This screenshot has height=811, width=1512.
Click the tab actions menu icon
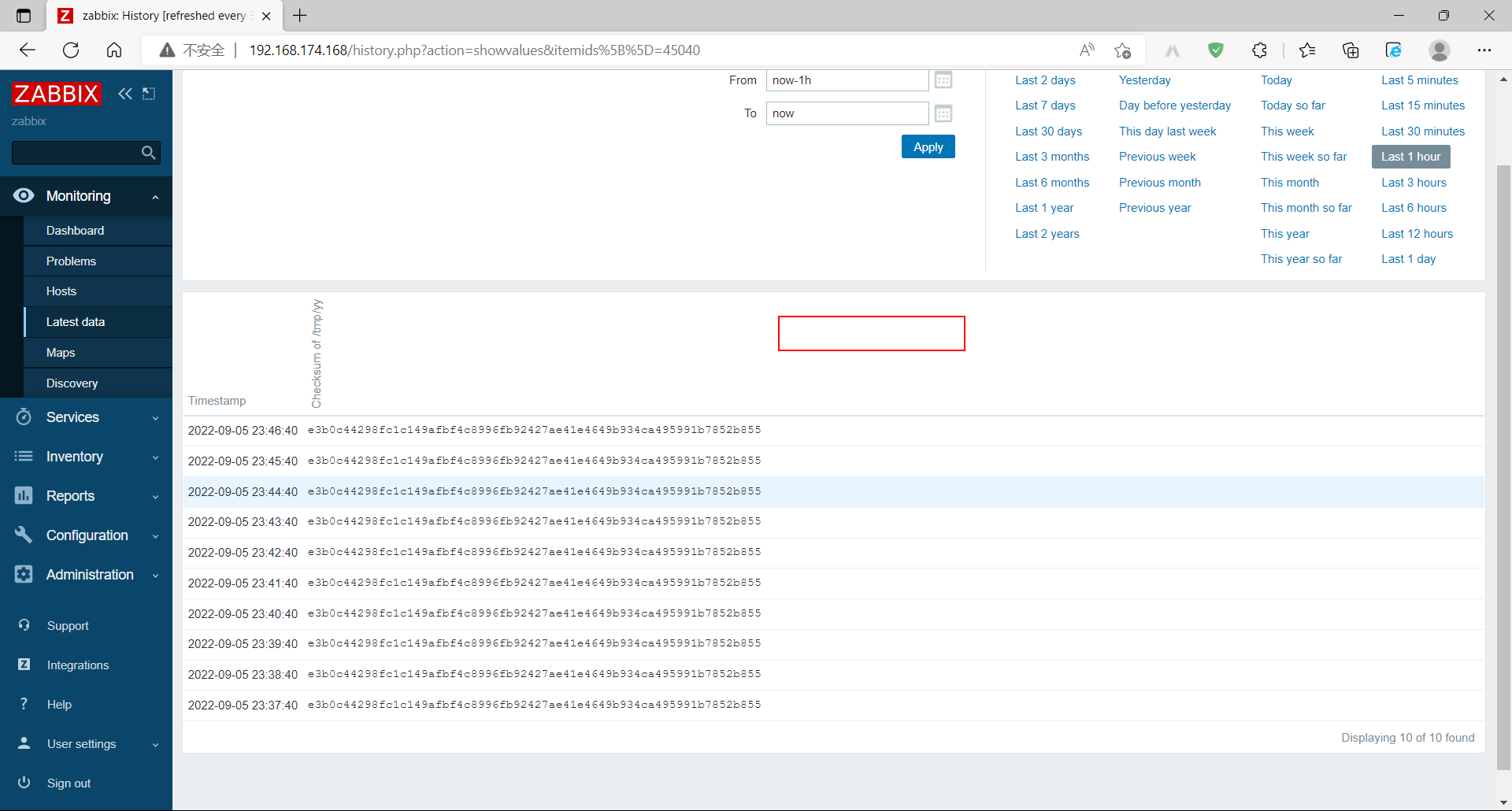24,16
